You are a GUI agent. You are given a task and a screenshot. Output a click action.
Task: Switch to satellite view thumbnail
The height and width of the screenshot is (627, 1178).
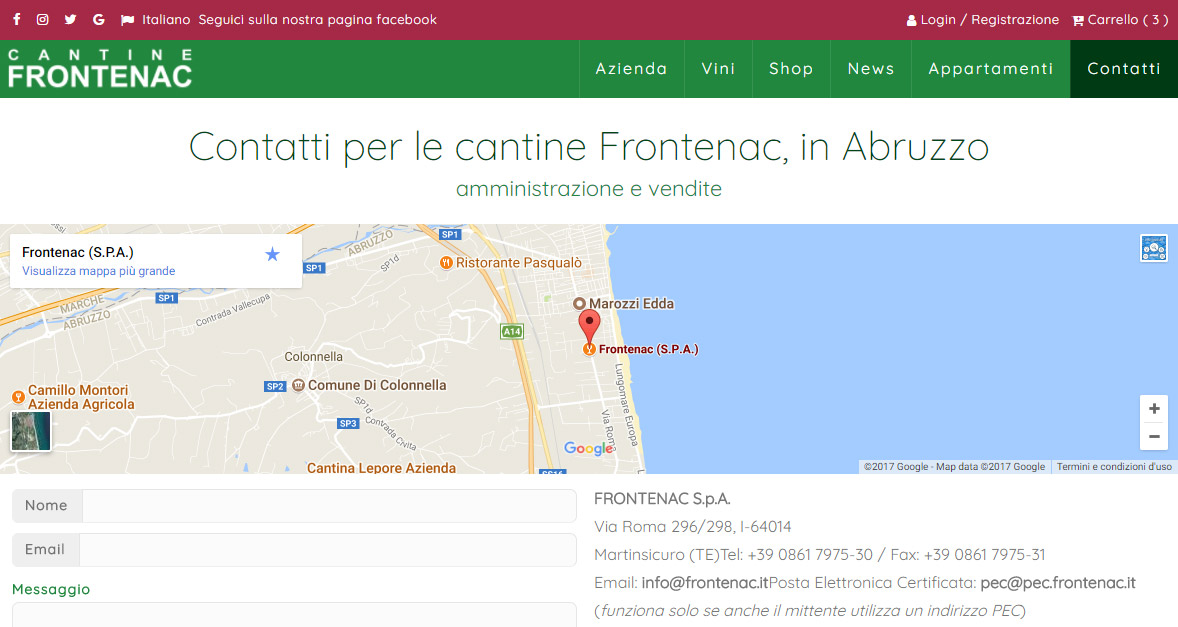31,431
